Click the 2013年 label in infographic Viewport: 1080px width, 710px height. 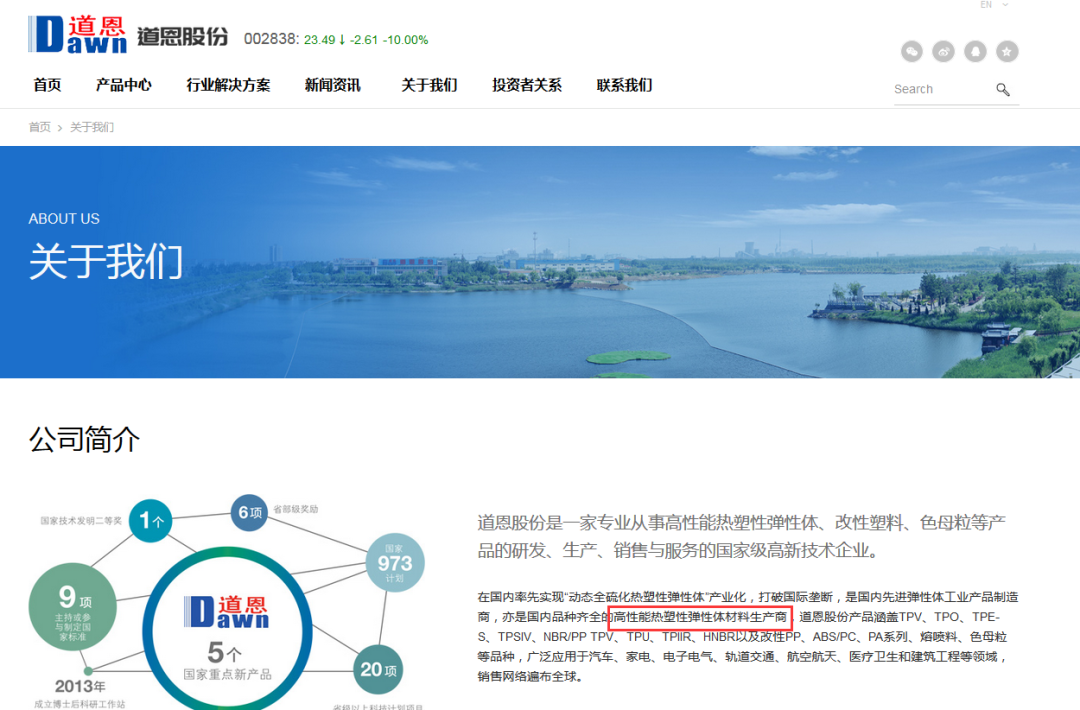coord(80,687)
